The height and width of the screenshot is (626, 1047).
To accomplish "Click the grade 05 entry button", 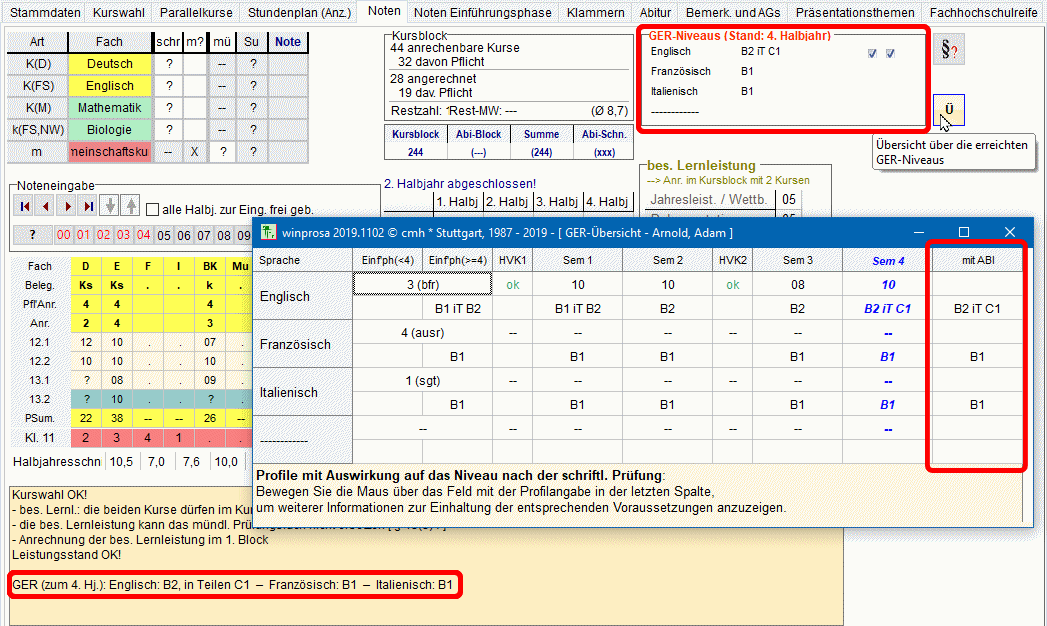I will (x=165, y=236).
